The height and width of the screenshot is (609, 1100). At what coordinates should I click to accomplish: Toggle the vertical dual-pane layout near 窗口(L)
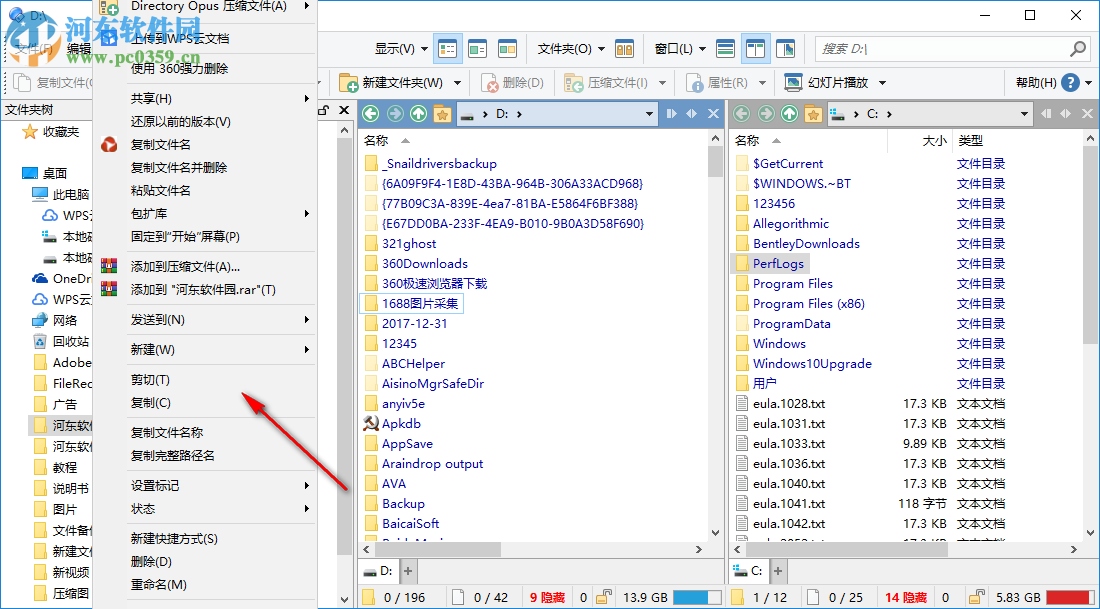tap(755, 48)
